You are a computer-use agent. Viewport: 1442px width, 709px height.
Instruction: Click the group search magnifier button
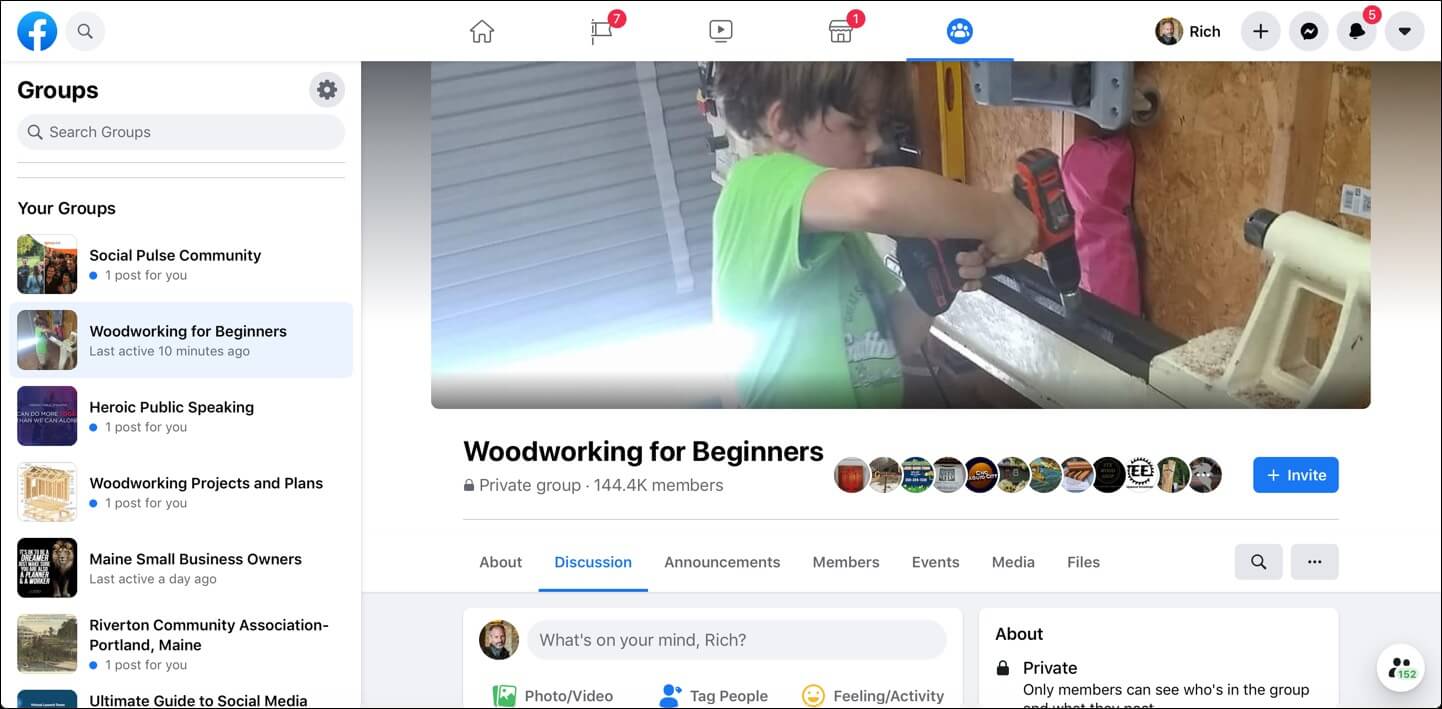point(1259,562)
